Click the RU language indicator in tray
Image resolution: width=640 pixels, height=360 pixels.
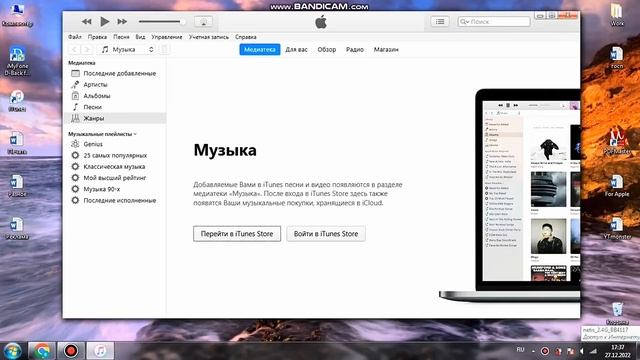point(520,350)
